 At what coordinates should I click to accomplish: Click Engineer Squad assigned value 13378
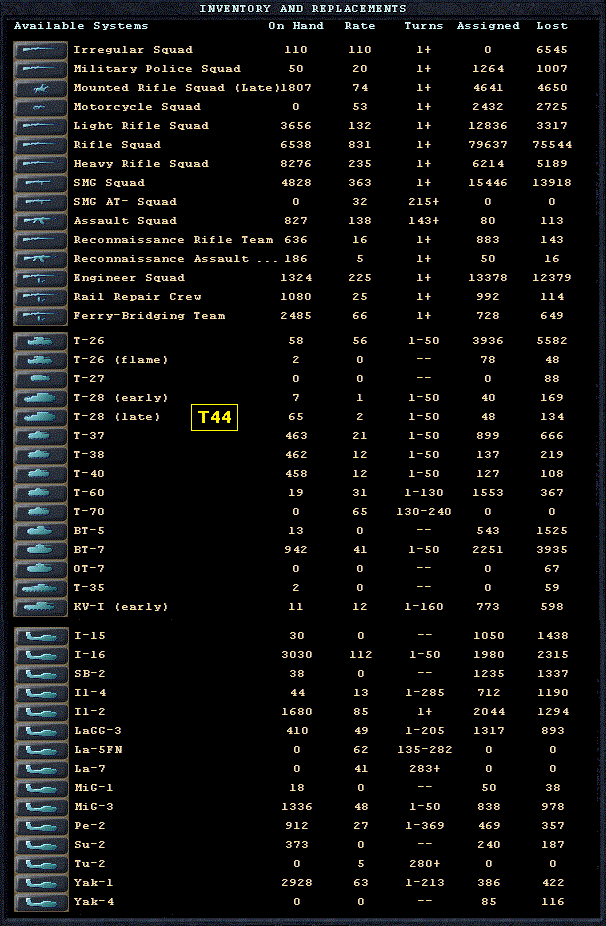(x=488, y=278)
